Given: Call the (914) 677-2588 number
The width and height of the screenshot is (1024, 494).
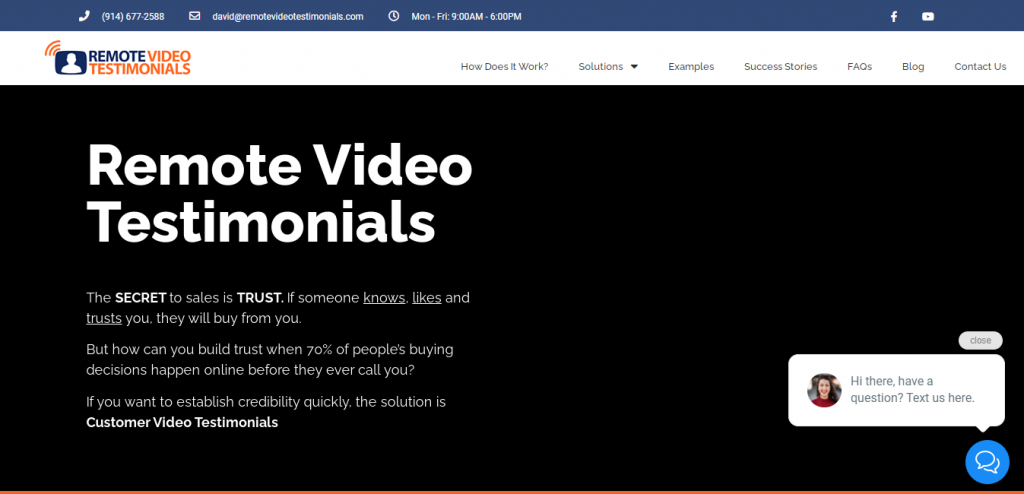Looking at the screenshot, I should click(133, 16).
